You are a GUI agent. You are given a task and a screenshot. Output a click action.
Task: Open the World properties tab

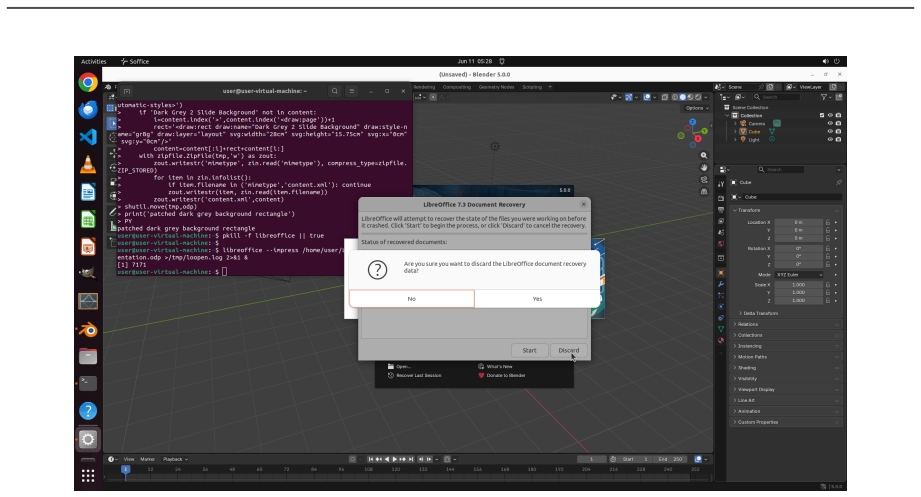721,244
